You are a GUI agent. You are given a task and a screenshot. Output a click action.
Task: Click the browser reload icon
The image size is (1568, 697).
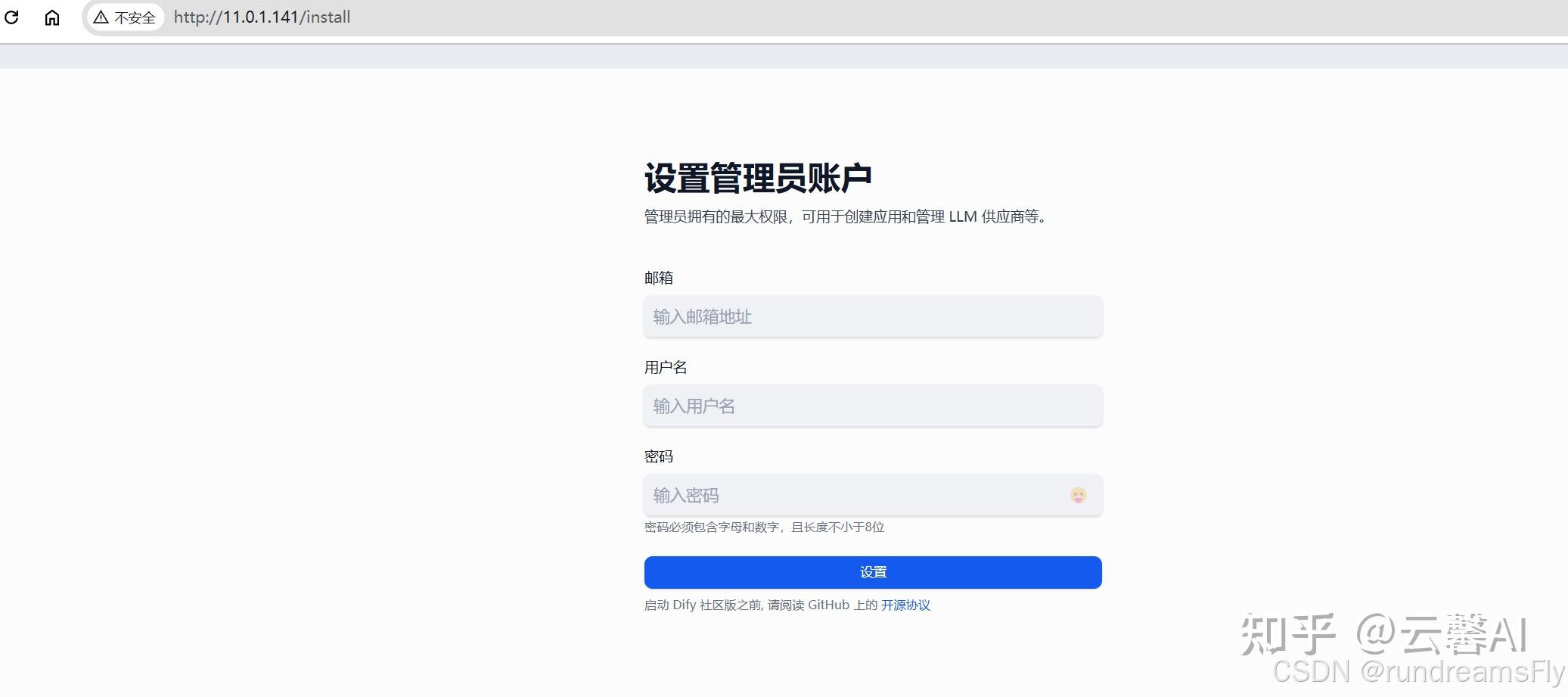tap(12, 17)
